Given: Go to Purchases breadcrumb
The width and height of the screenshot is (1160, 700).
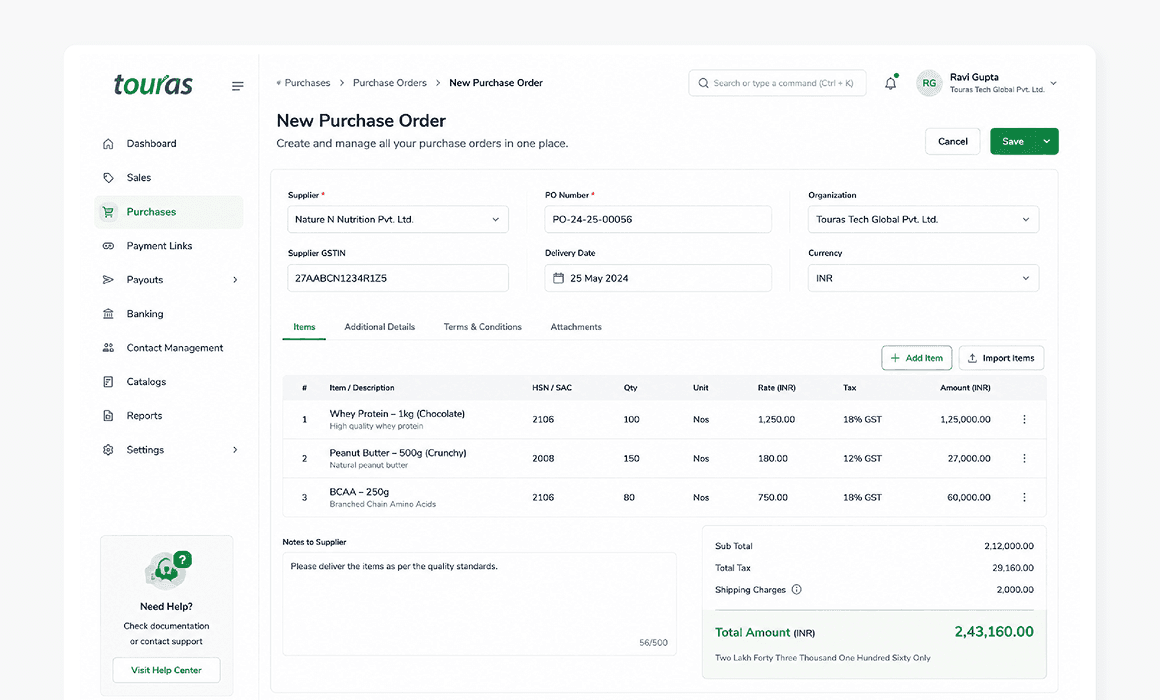Looking at the screenshot, I should pos(307,83).
